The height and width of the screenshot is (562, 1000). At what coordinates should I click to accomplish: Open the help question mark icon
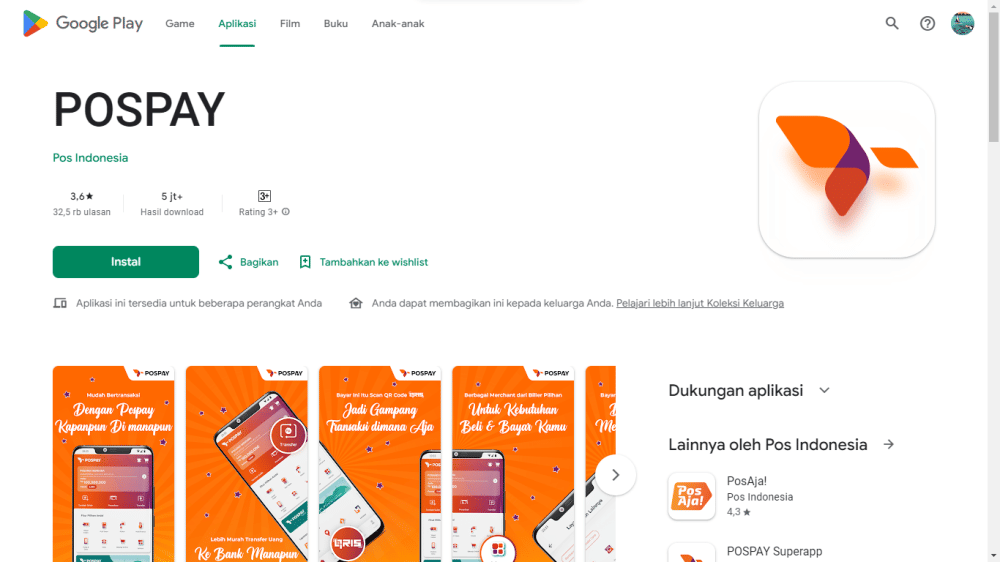(927, 24)
